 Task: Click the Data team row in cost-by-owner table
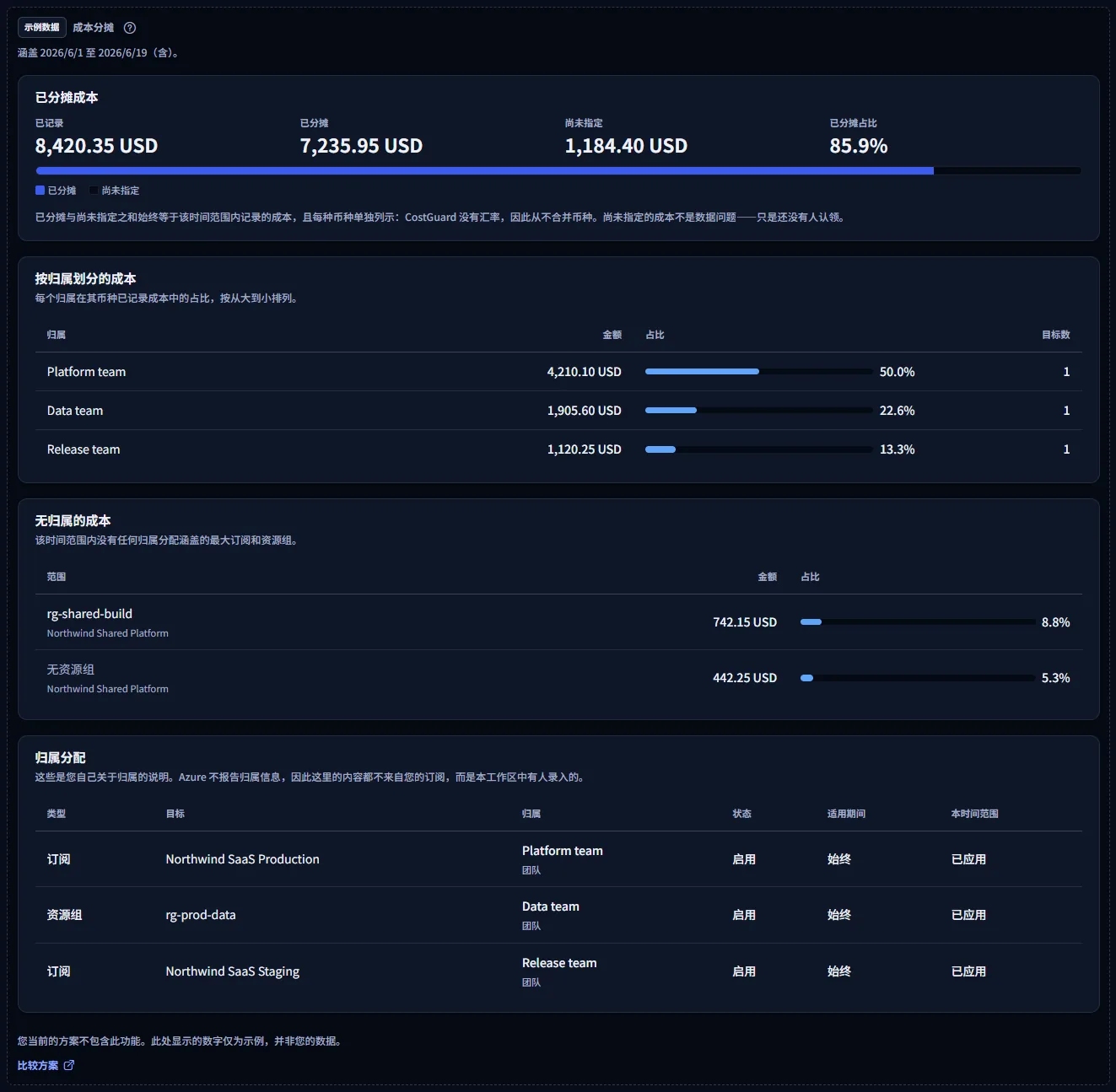[x=558, y=411]
